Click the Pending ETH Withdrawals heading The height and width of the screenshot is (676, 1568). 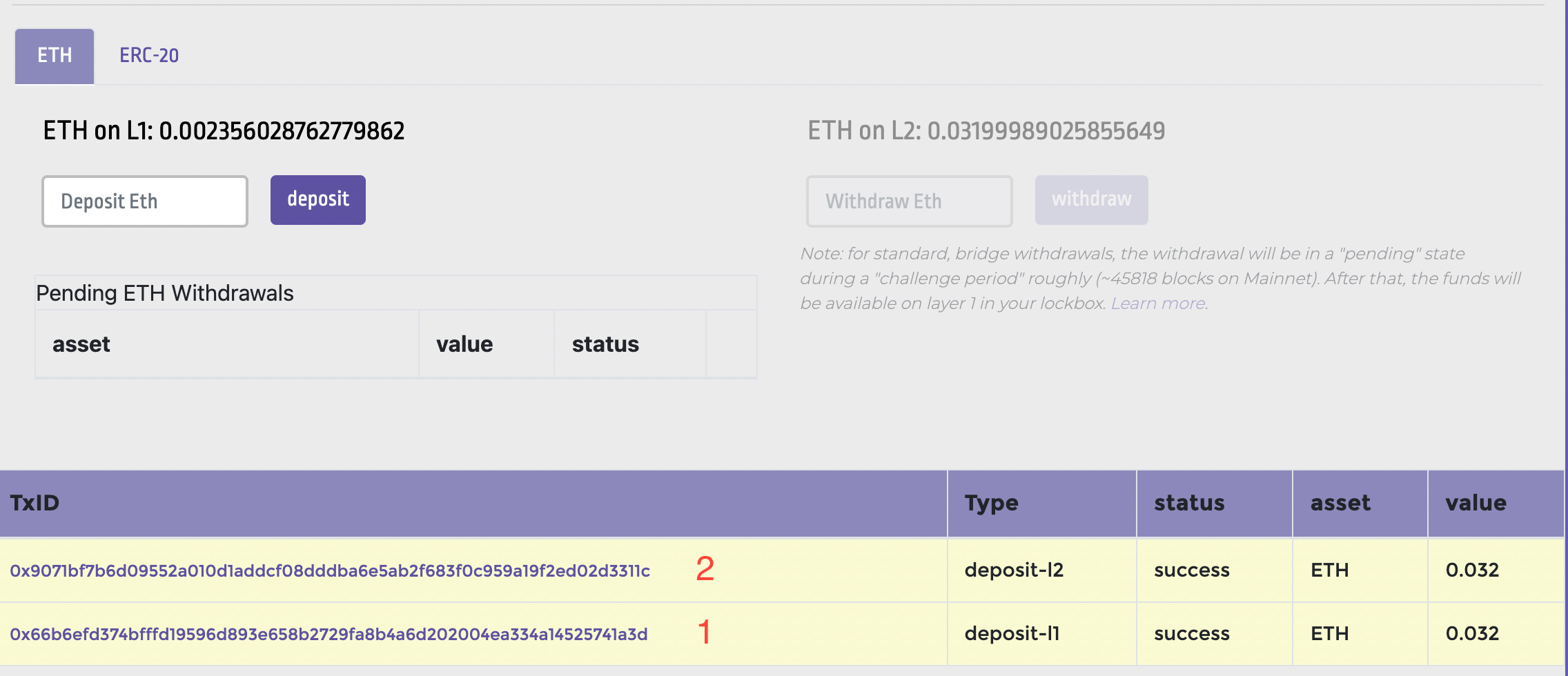point(165,293)
